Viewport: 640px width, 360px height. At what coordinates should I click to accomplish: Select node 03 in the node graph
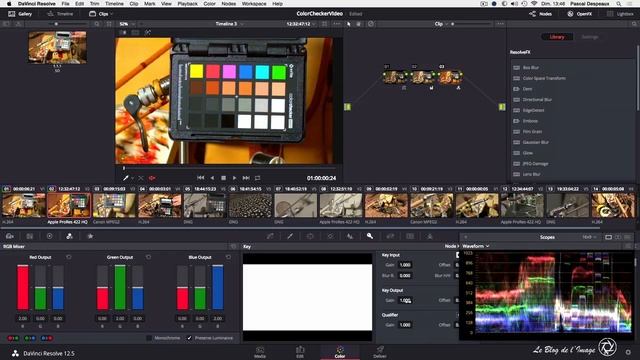click(450, 77)
